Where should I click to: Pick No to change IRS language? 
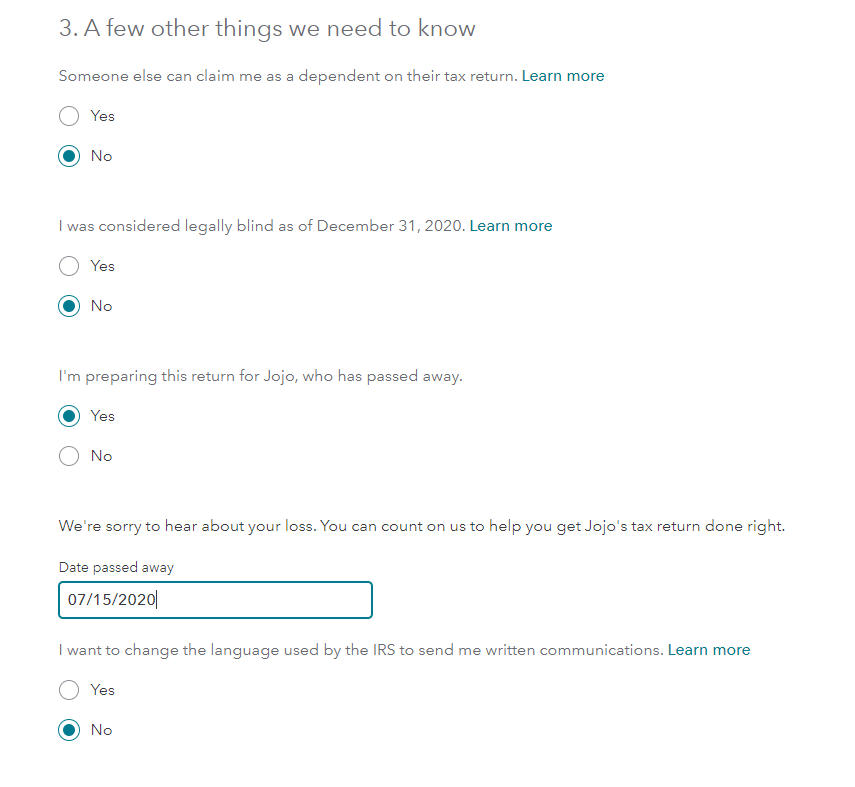pyautogui.click(x=69, y=730)
